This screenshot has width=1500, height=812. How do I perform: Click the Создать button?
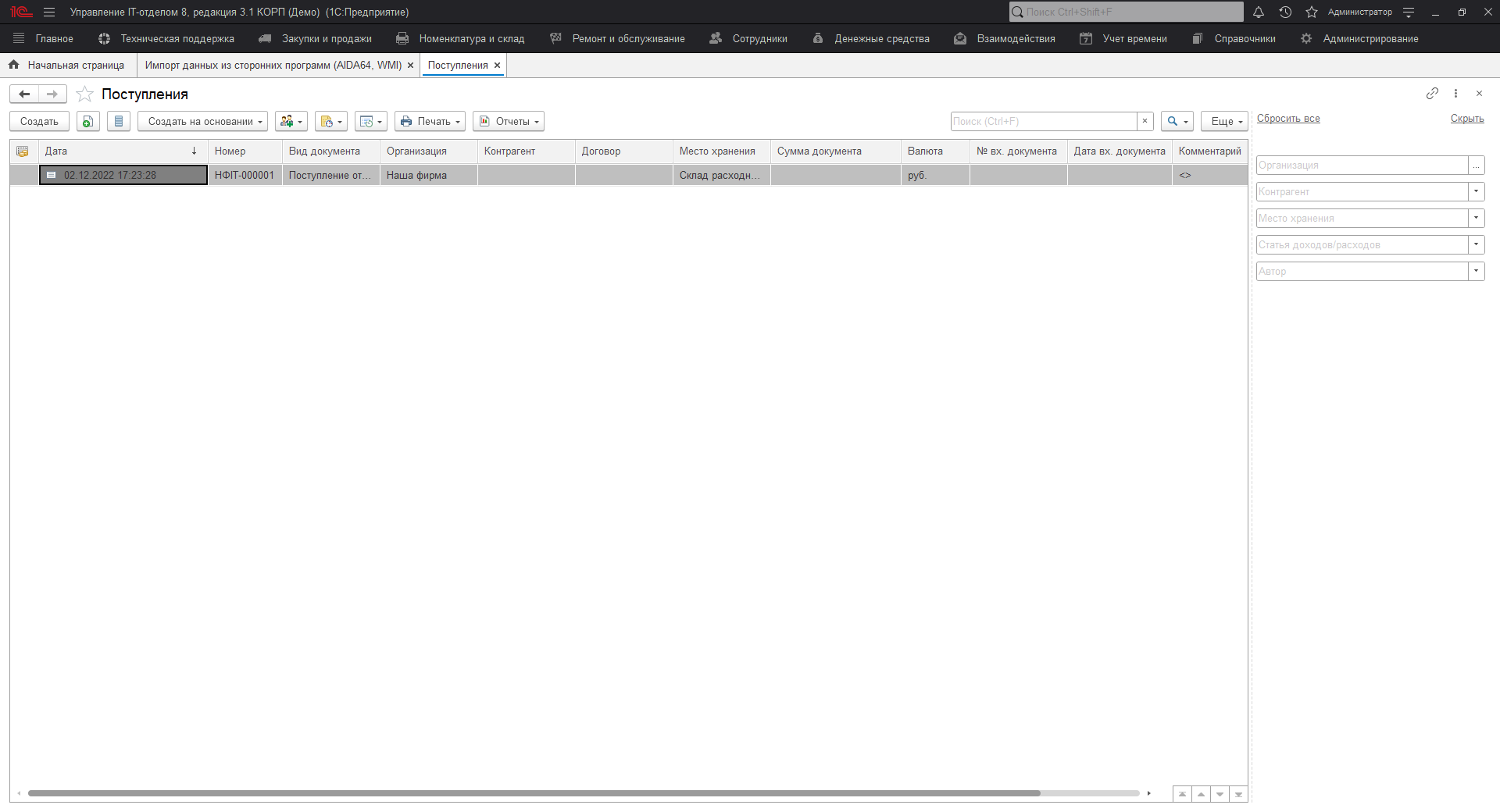39,121
